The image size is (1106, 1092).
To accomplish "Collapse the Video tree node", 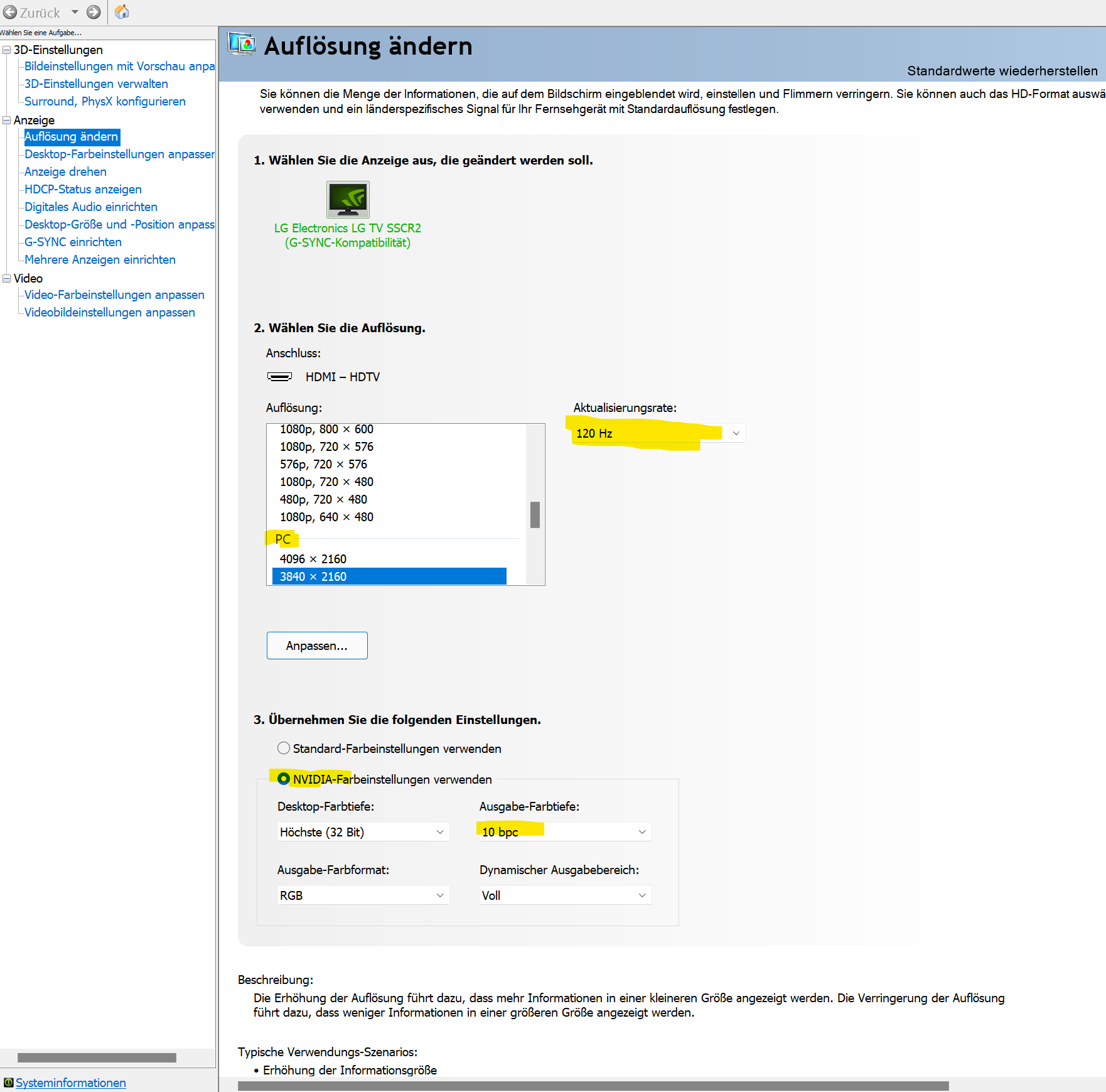I will [x=7, y=278].
